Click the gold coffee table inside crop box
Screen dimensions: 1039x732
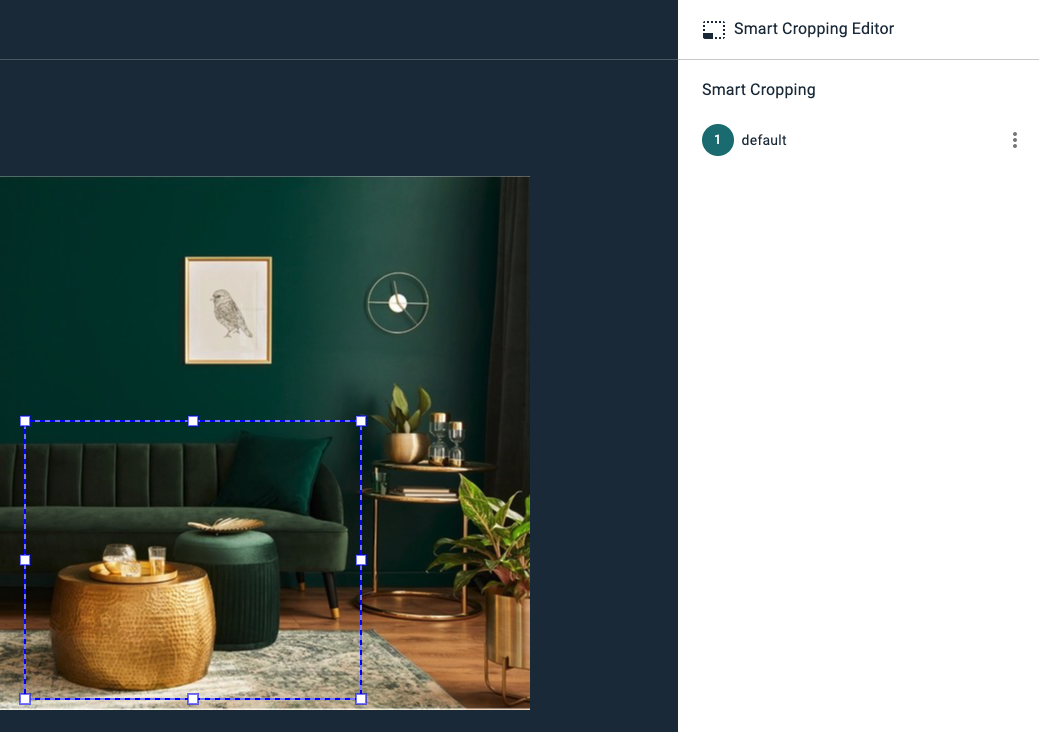133,624
